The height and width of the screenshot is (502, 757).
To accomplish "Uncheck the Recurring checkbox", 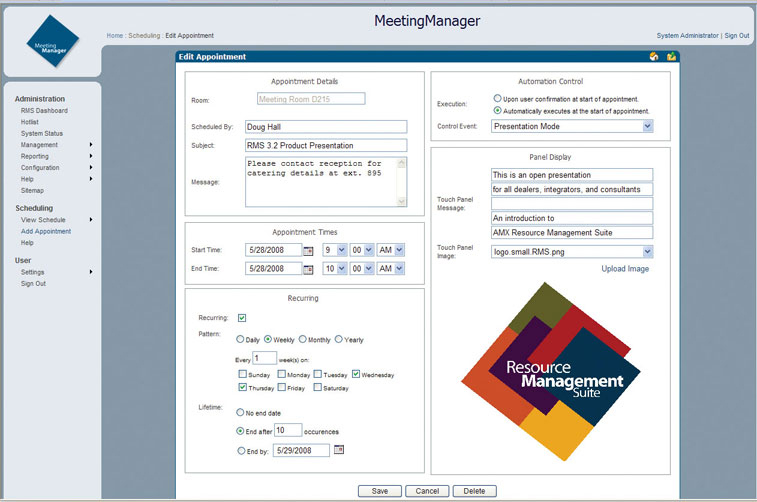I will click(242, 318).
